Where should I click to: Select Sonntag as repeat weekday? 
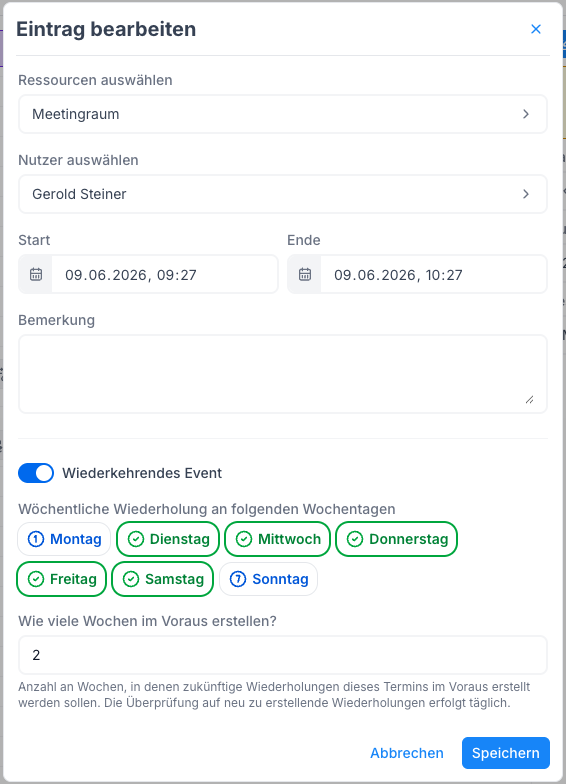click(x=268, y=579)
